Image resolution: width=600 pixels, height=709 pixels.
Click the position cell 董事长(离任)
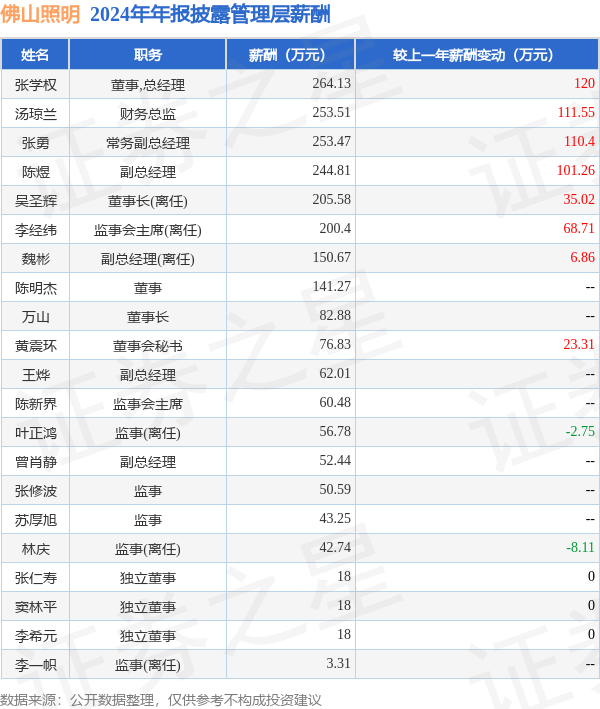[x=147, y=201]
